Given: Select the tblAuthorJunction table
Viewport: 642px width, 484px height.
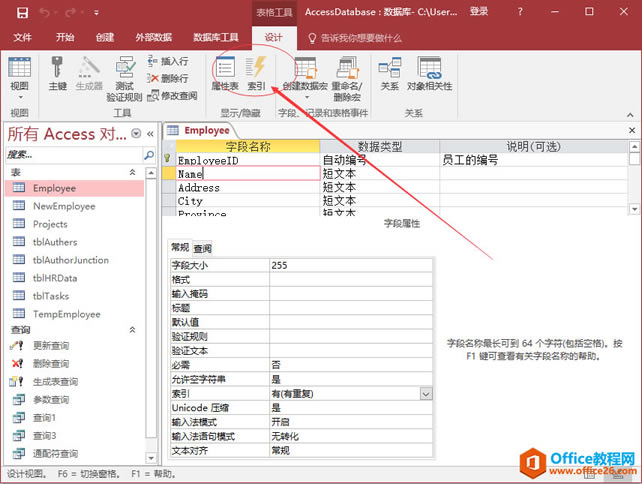Looking at the screenshot, I should point(75,260).
